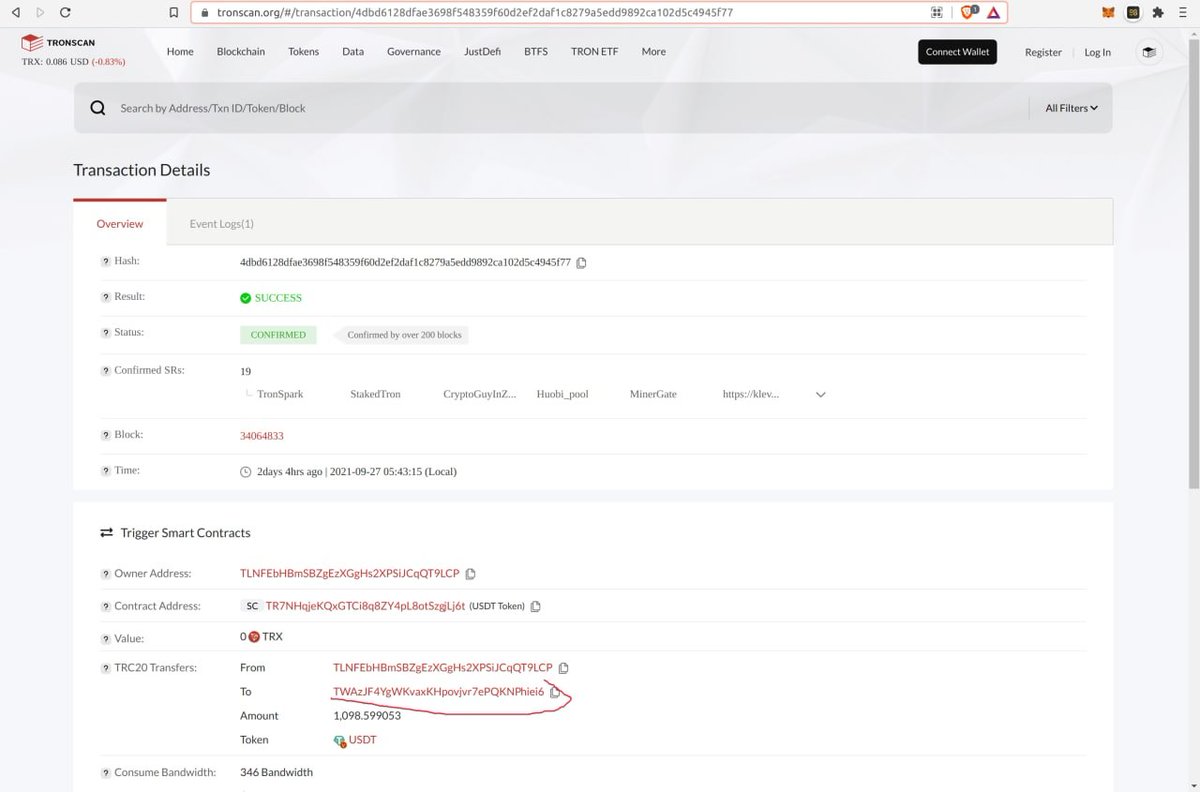The height and width of the screenshot is (792, 1200).
Task: Click the browser back arrow
Action: pos(15,13)
